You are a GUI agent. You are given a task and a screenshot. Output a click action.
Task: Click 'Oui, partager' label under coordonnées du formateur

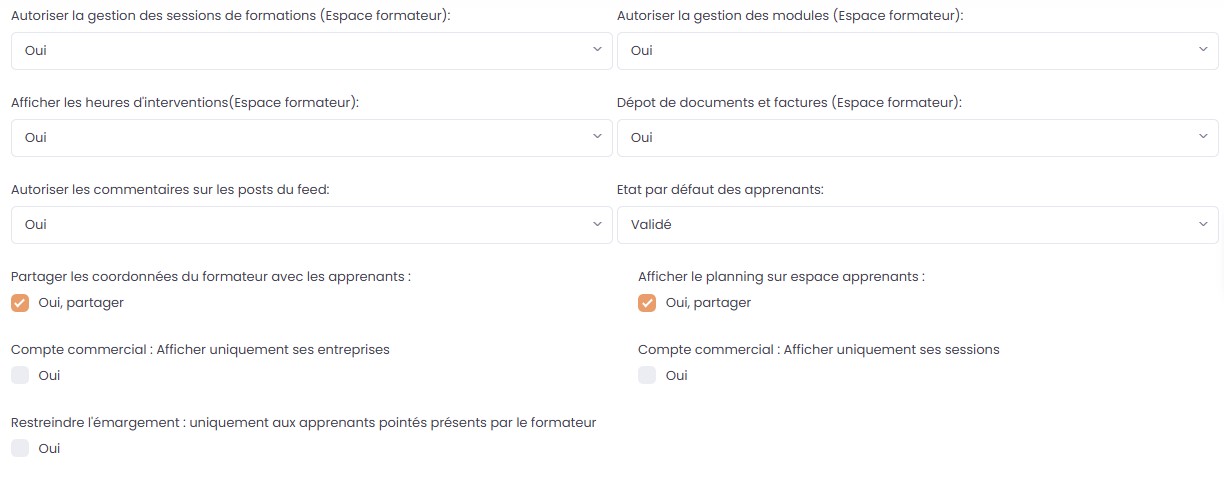pos(81,303)
